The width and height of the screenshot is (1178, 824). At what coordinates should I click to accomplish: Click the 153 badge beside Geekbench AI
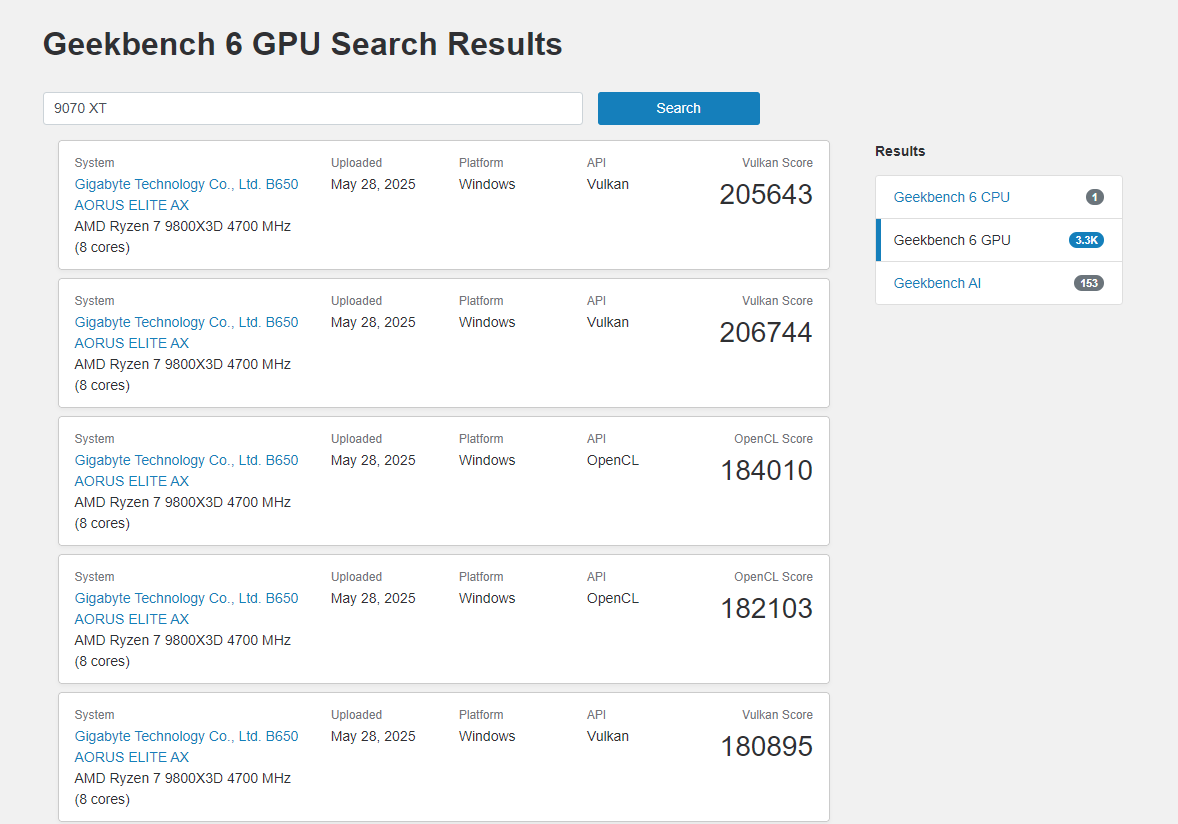click(1089, 283)
